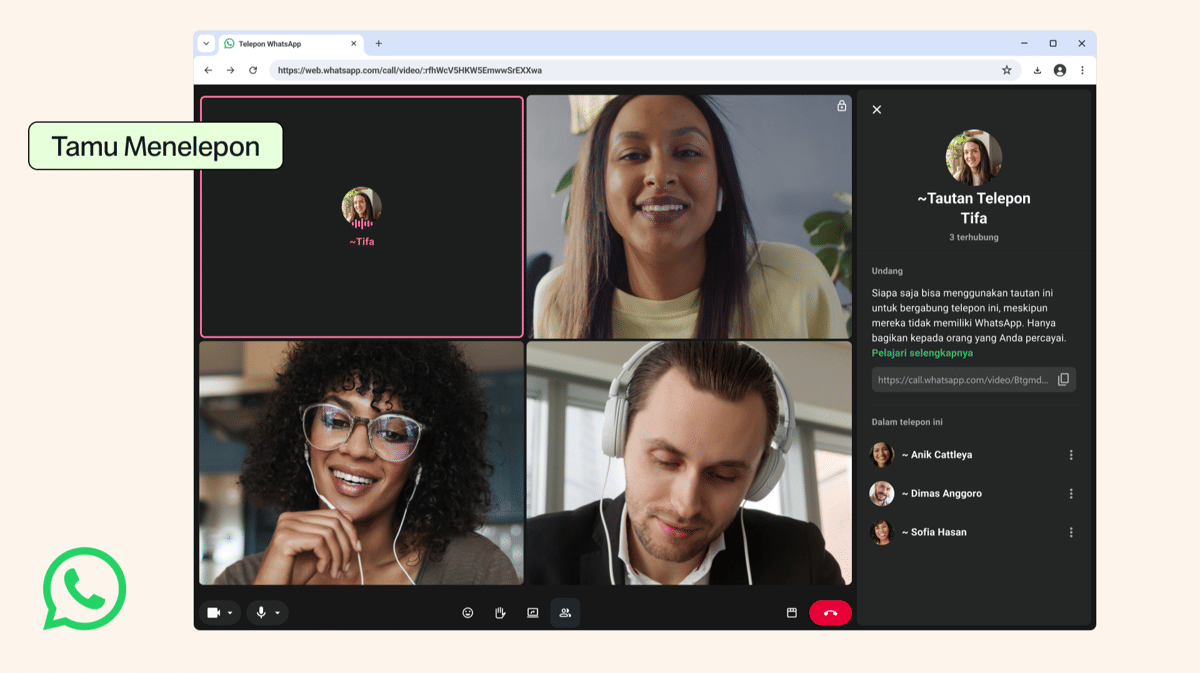Screen dimensions: 1200x673
Task: Open more options for Dimas Anggoro
Action: click(x=1071, y=494)
